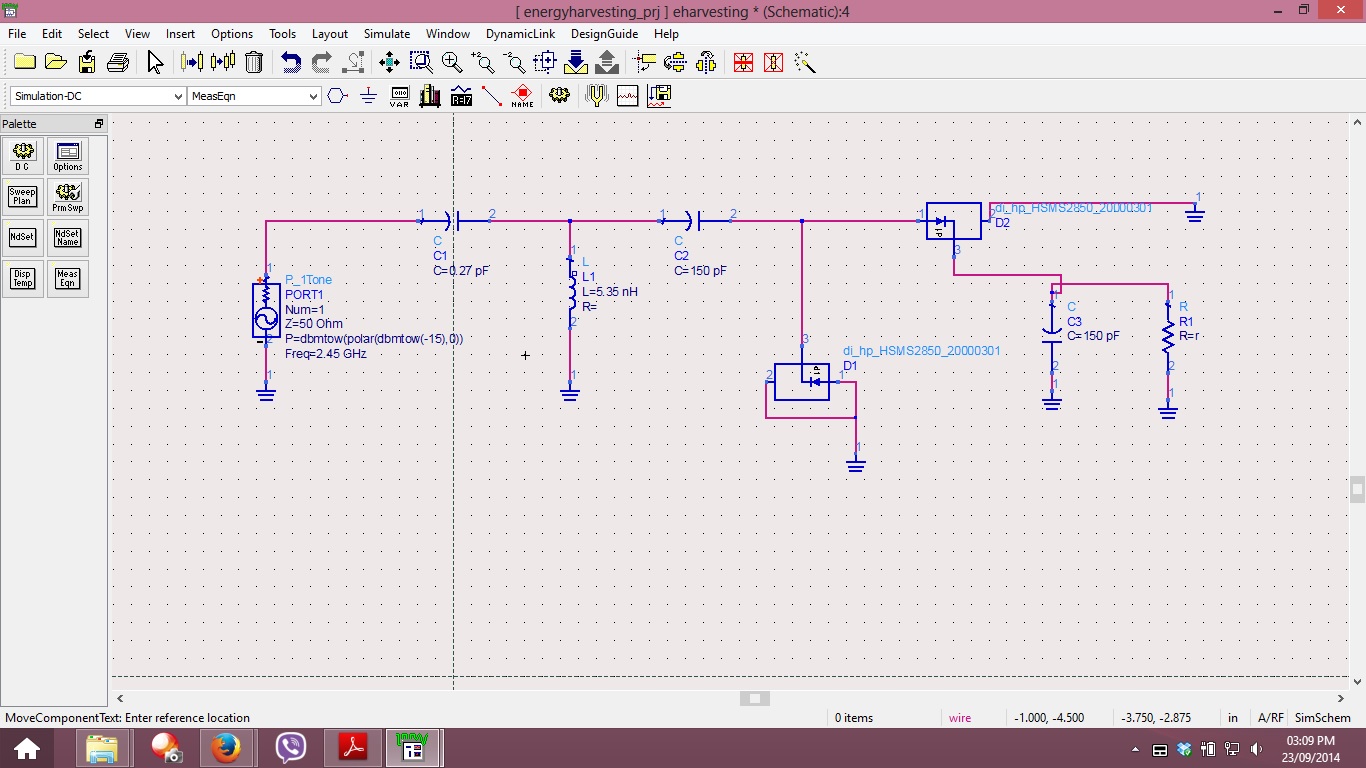Click the Sweep Plan palette button
The width and height of the screenshot is (1366, 768).
(22, 196)
